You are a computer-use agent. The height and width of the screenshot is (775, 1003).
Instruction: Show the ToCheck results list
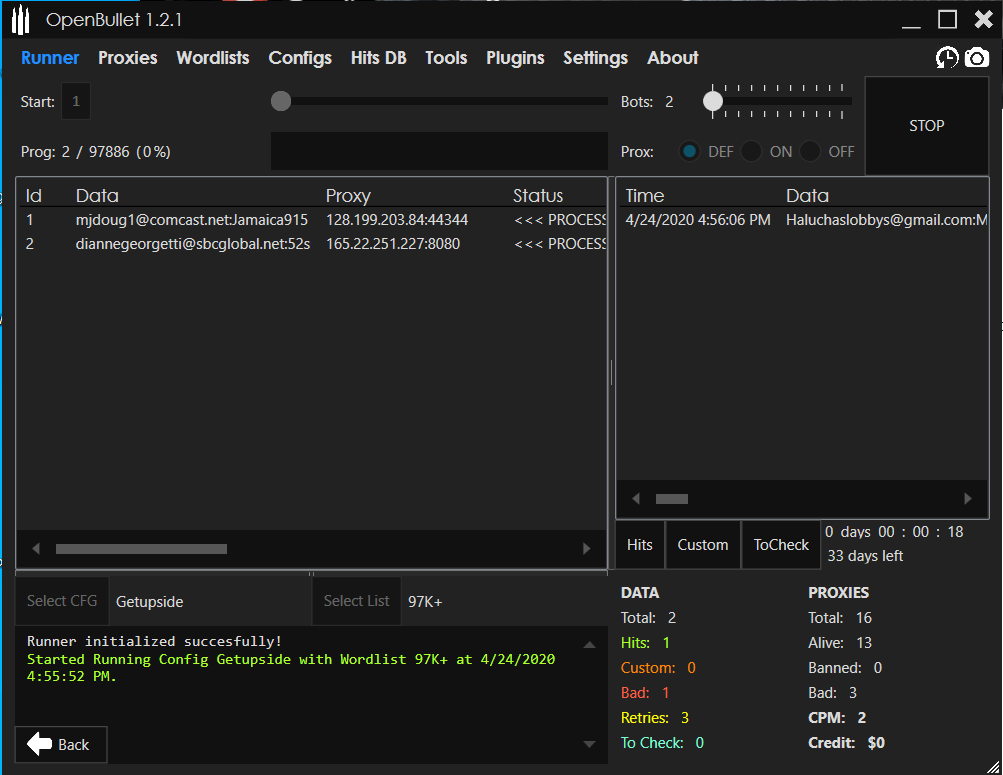pyautogui.click(x=781, y=545)
